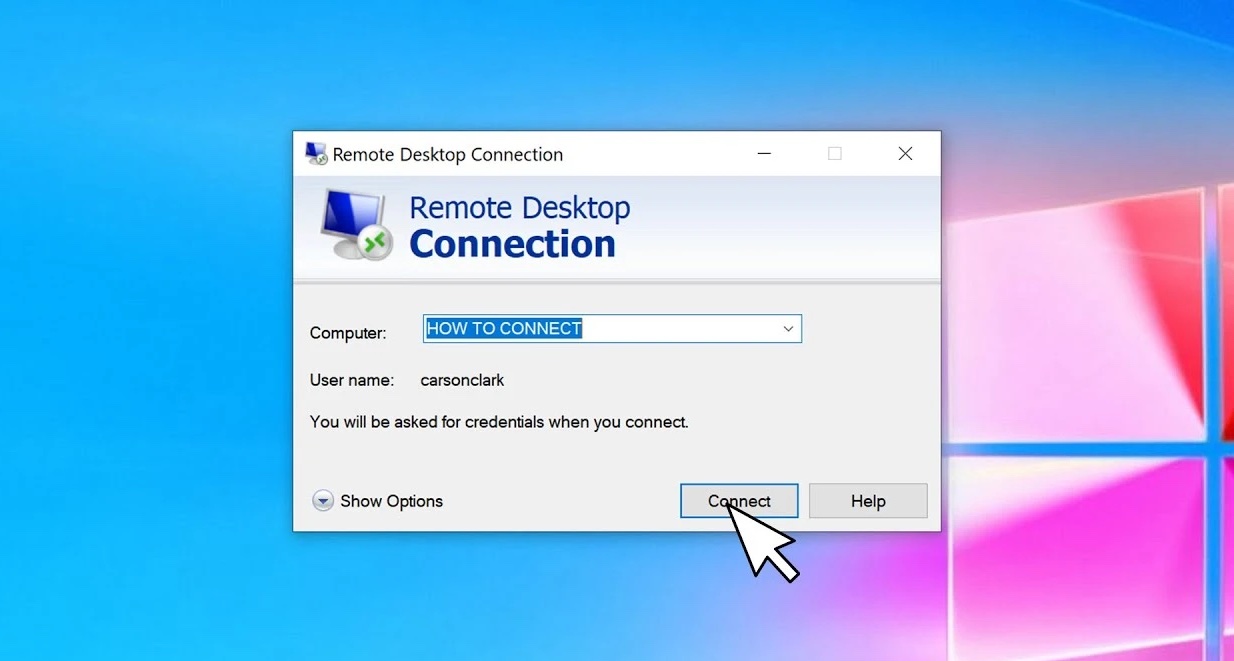
Task: Close the Remote Desktop Connection window
Action: [905, 154]
